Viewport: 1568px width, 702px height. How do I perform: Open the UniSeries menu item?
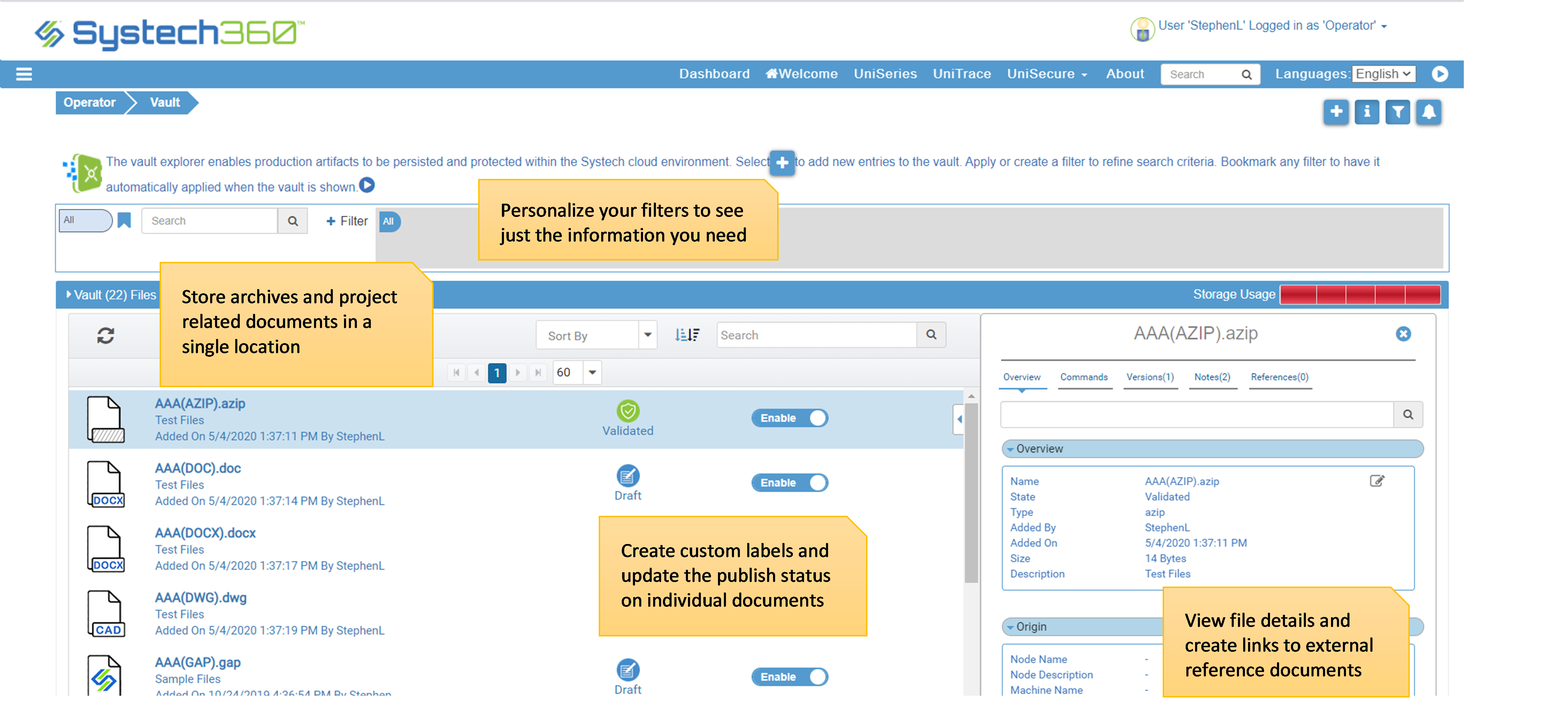point(885,74)
